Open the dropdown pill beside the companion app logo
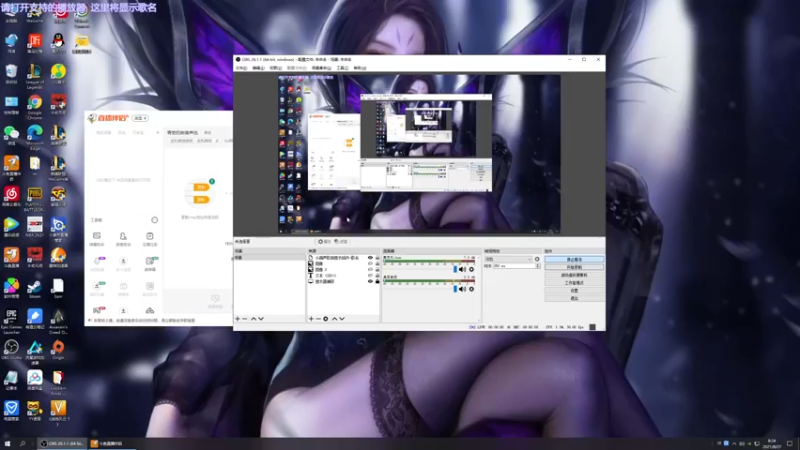Viewport: 800px width, 450px height. coord(140,118)
